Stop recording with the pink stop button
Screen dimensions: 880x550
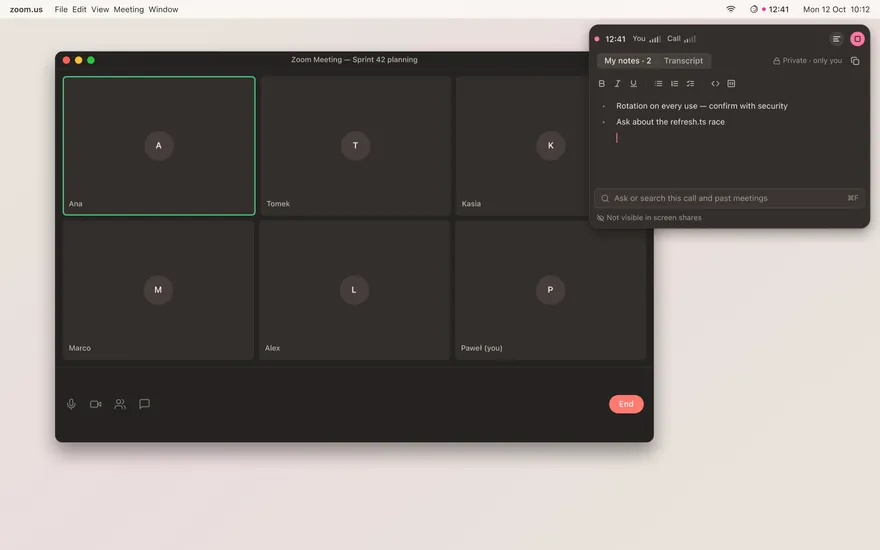pyautogui.click(x=857, y=39)
